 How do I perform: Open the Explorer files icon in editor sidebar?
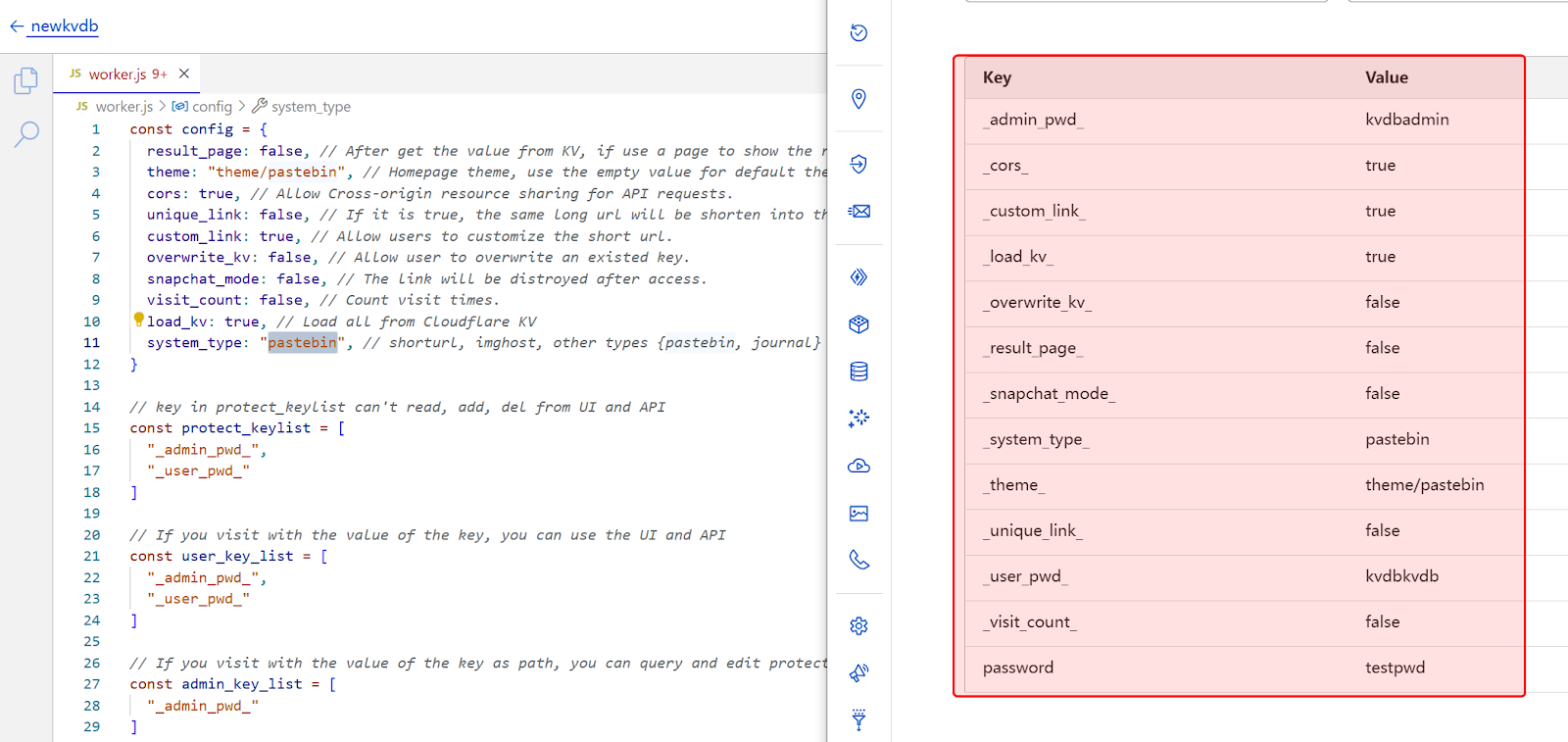coord(26,81)
